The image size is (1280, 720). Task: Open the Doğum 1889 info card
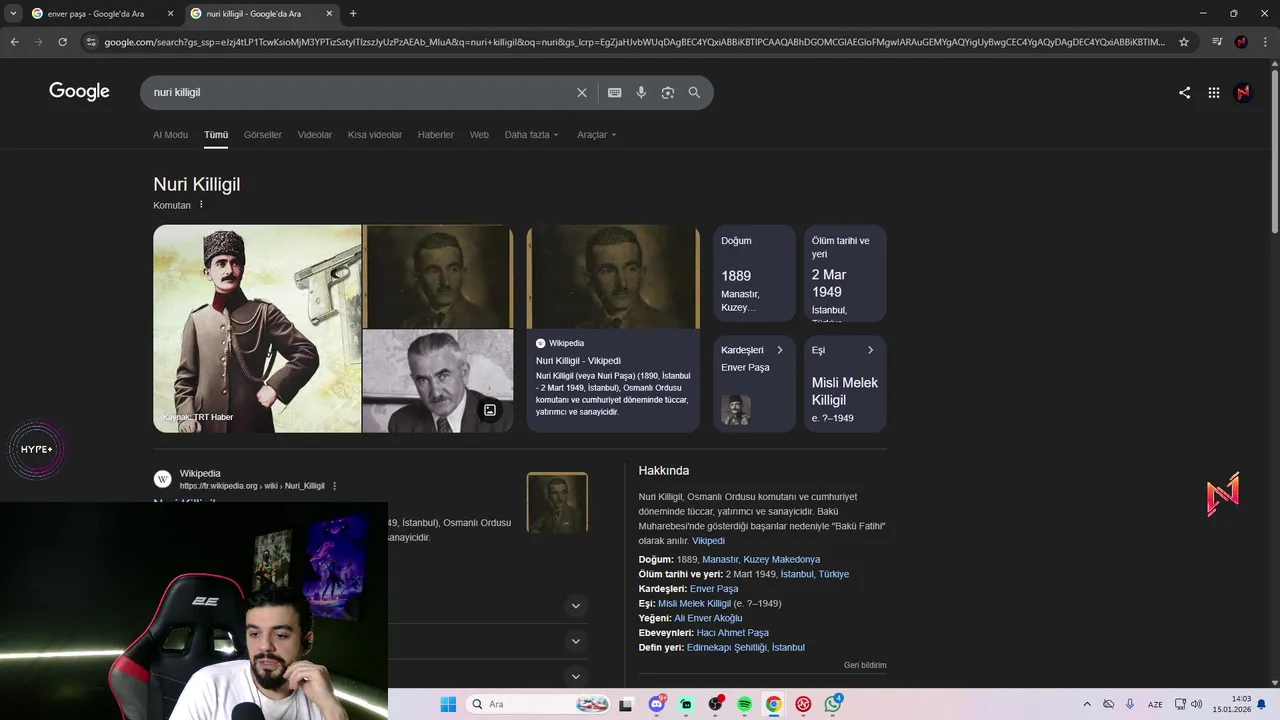(x=755, y=273)
